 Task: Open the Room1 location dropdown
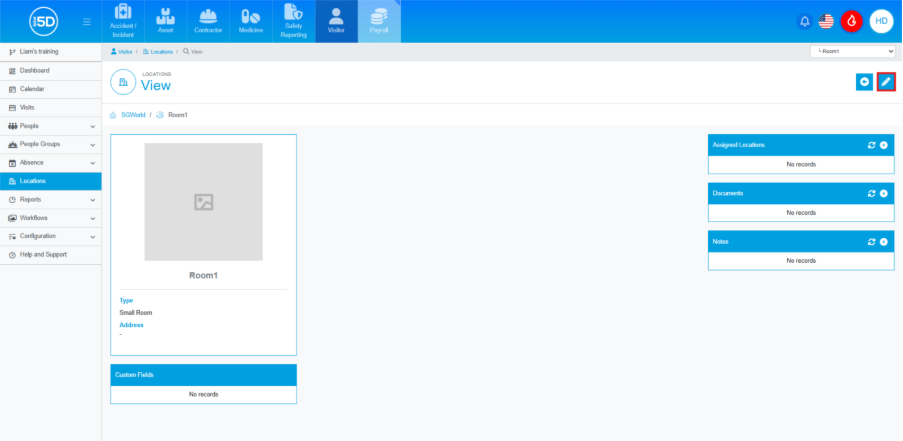852,50
